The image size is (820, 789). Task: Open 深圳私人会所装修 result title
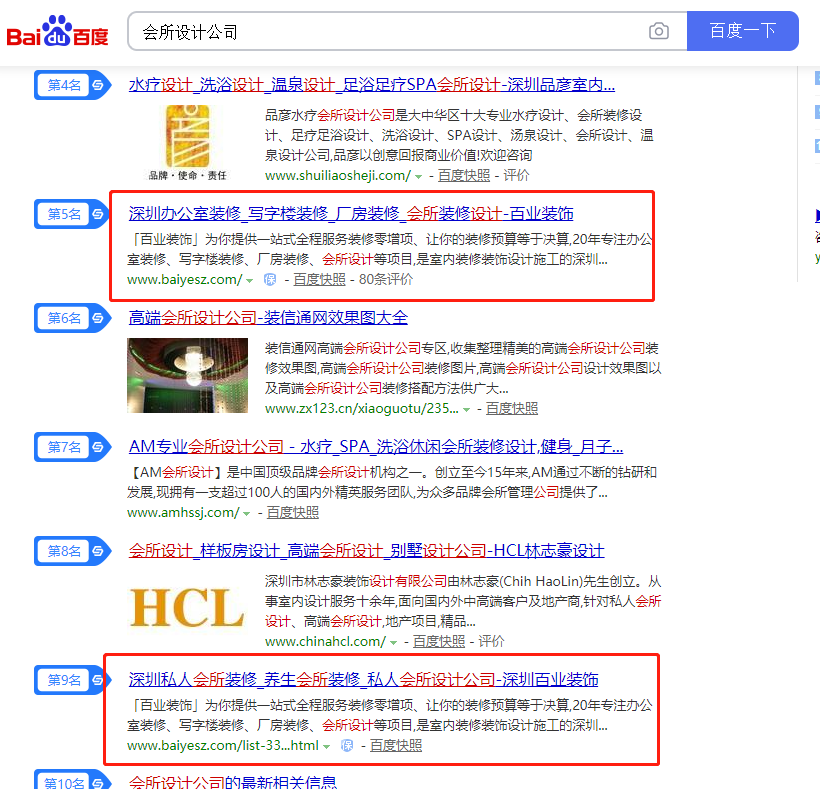coord(363,680)
